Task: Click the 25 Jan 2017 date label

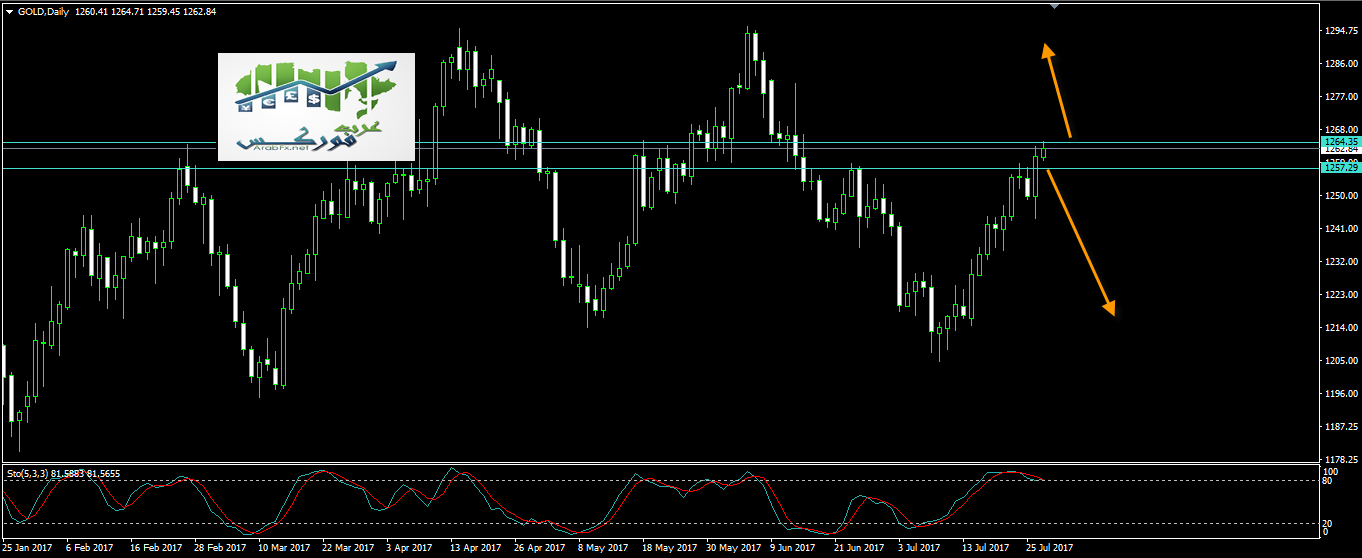Action: click(27, 548)
